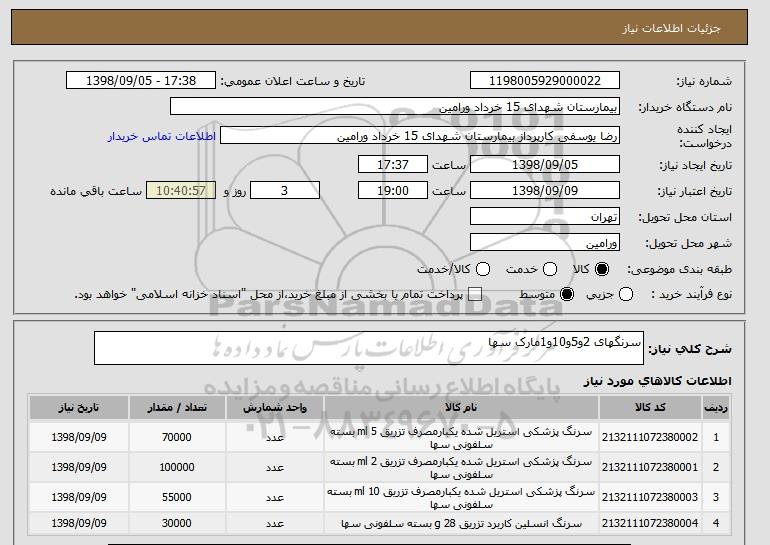Click product code 2132111072380004

(x=650, y=523)
